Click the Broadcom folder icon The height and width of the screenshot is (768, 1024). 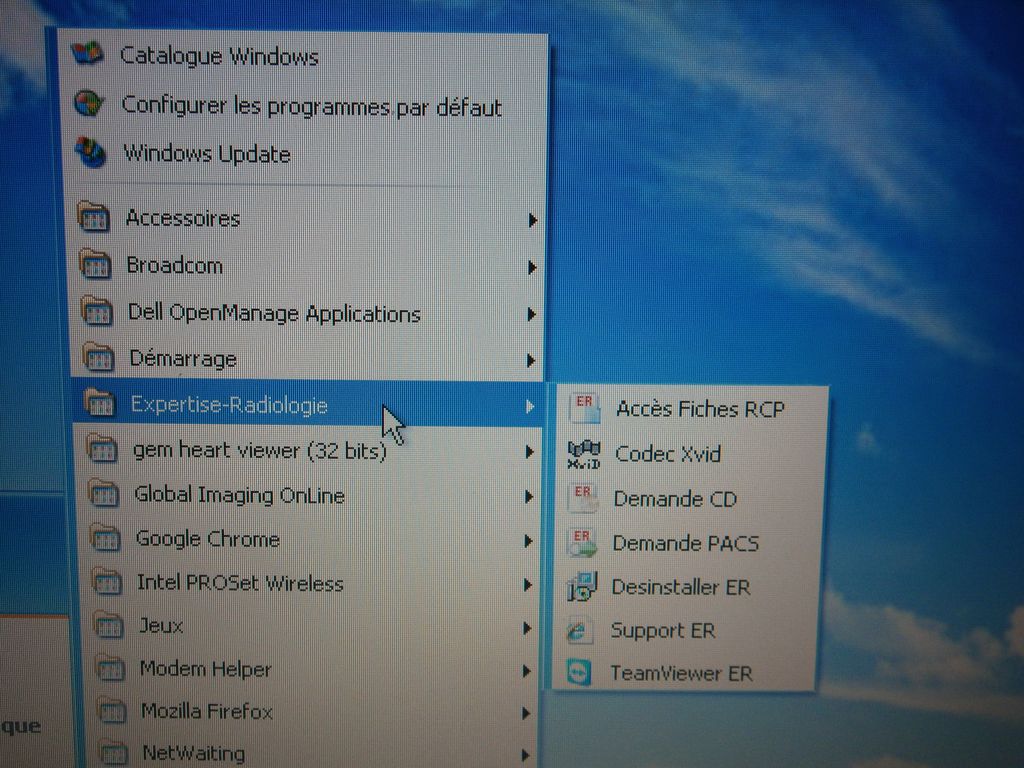point(95,264)
